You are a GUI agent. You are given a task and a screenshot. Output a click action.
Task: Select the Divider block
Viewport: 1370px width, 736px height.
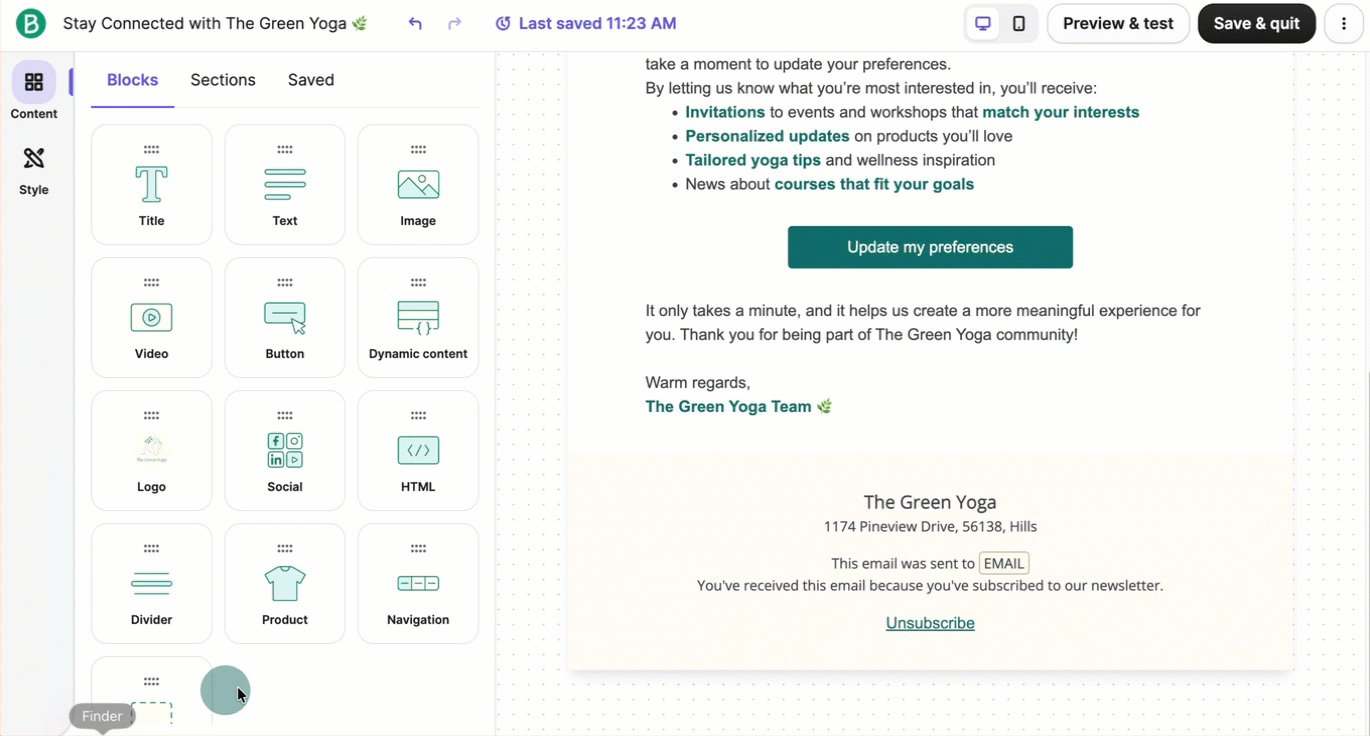[x=151, y=583]
